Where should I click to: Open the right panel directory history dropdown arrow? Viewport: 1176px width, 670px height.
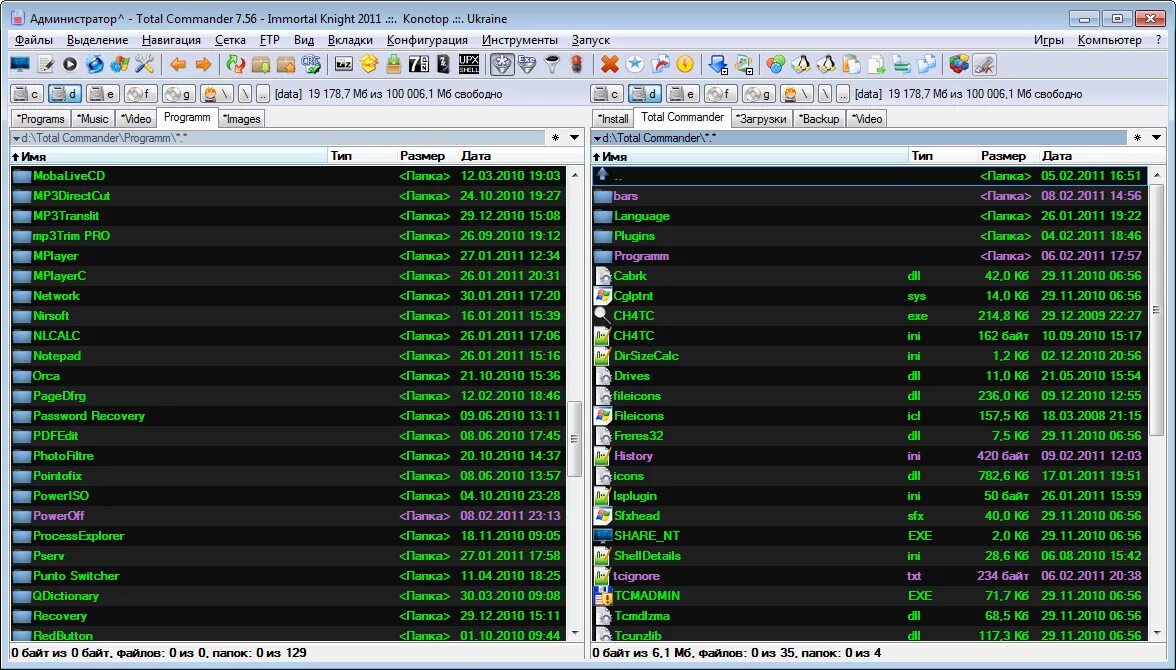[x=1156, y=138]
